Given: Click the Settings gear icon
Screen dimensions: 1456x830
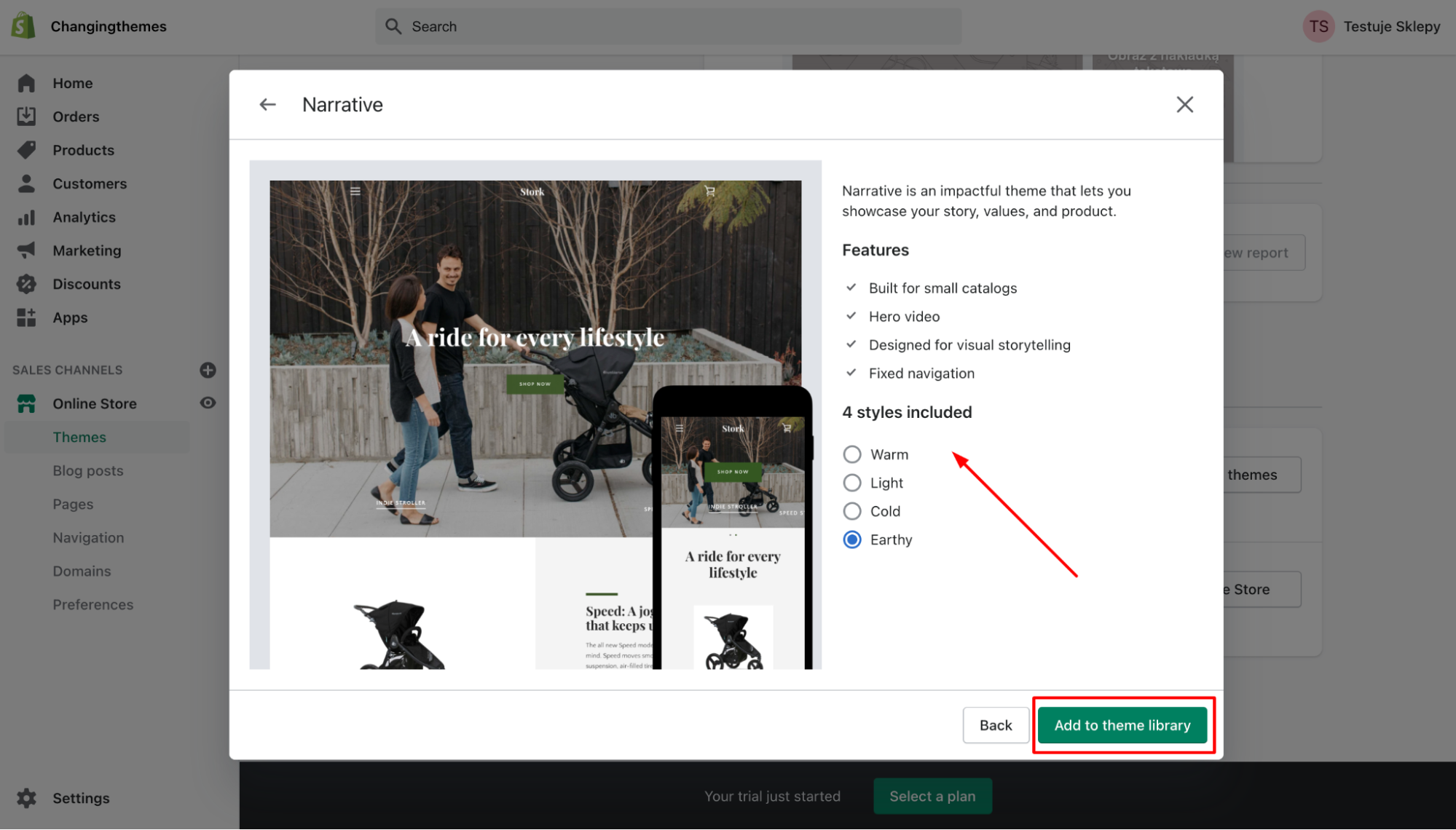Looking at the screenshot, I should (x=27, y=797).
